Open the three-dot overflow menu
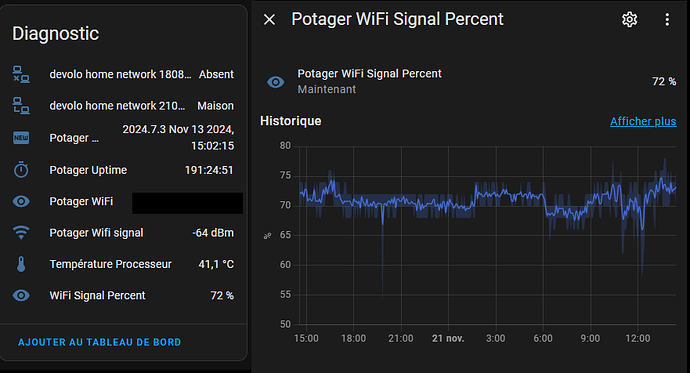This screenshot has width=690, height=373. [x=667, y=19]
